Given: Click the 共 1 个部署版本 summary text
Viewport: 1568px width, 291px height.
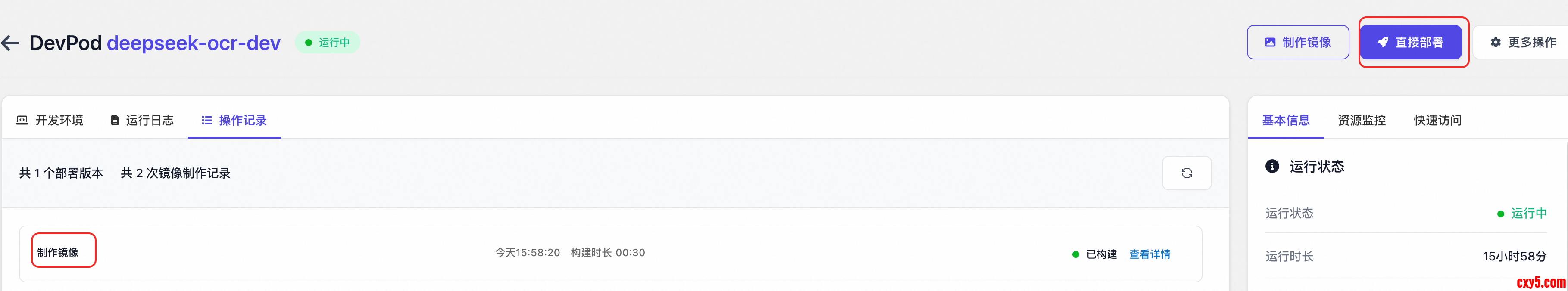Looking at the screenshot, I should tap(61, 173).
